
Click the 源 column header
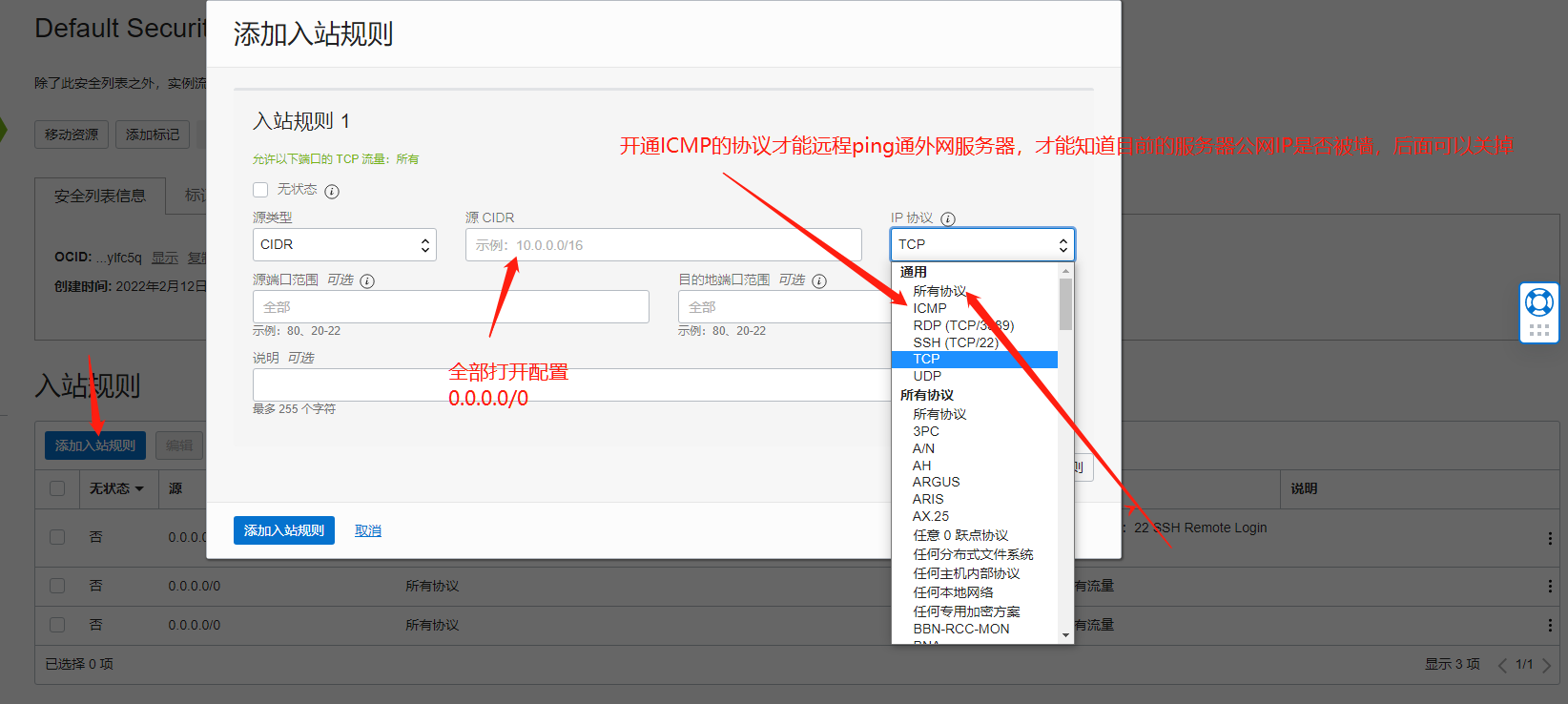(175, 488)
